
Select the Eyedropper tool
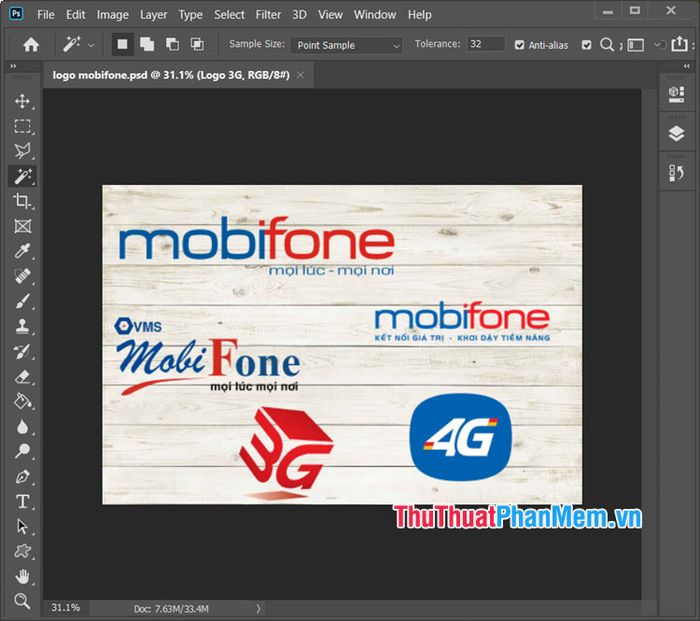22,251
